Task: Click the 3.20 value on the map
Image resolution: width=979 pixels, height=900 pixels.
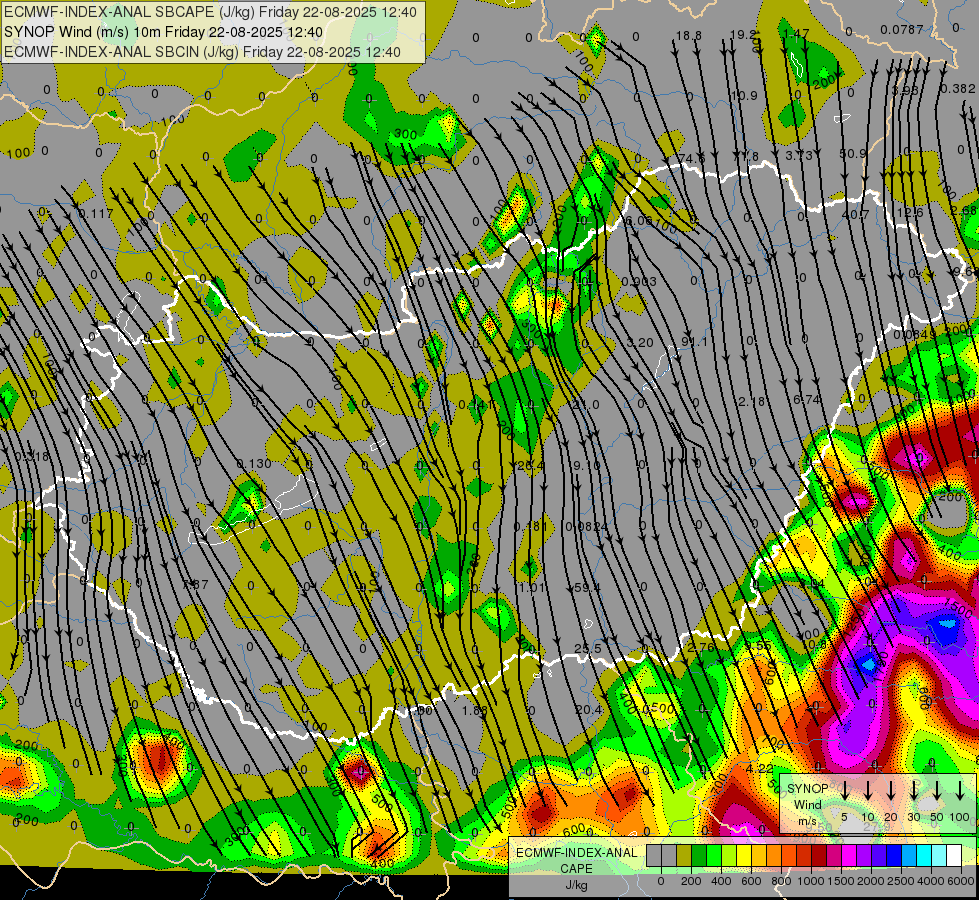Action: pyautogui.click(x=640, y=343)
